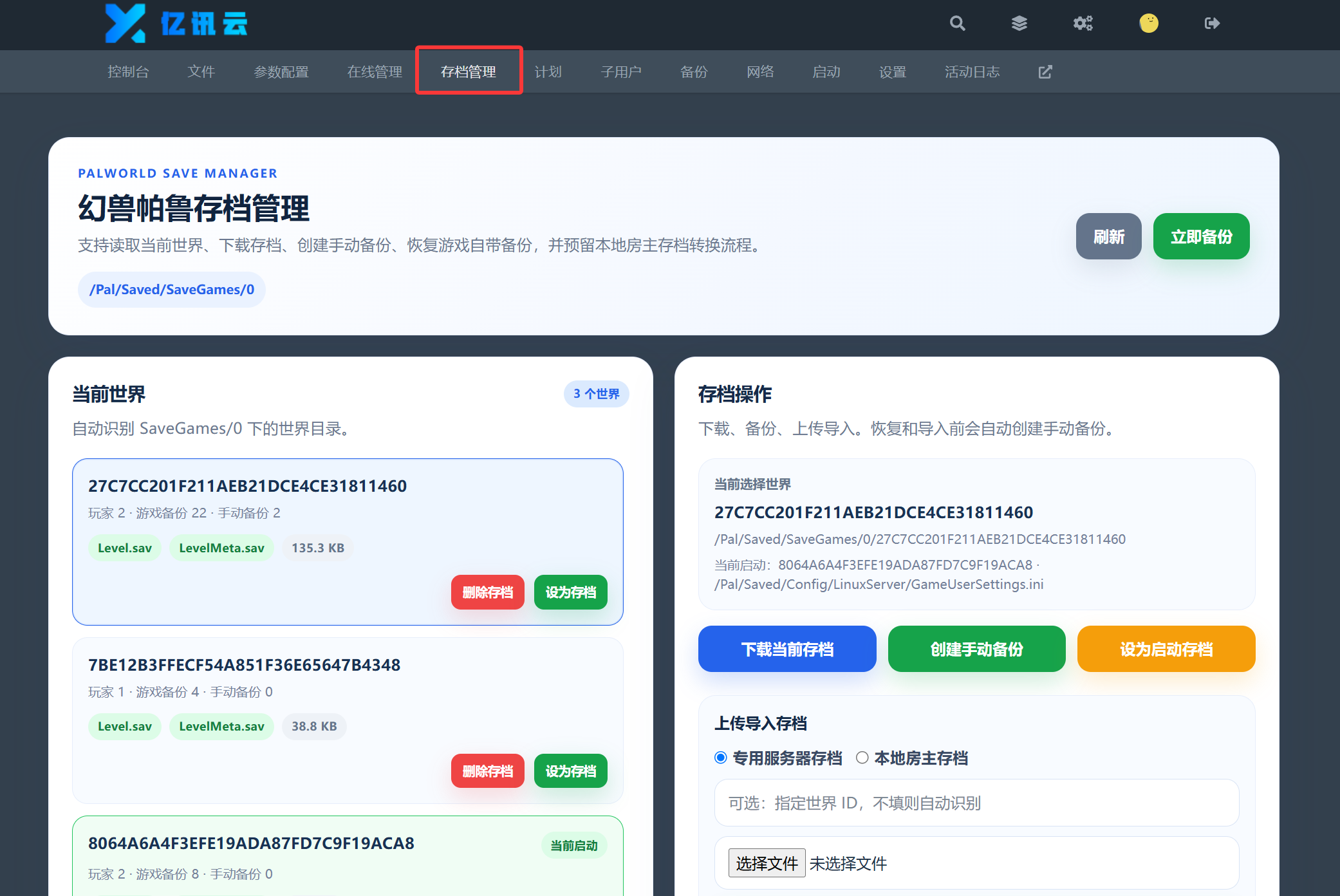
Task: Click the 135.3 KB size tag
Action: coord(318,548)
